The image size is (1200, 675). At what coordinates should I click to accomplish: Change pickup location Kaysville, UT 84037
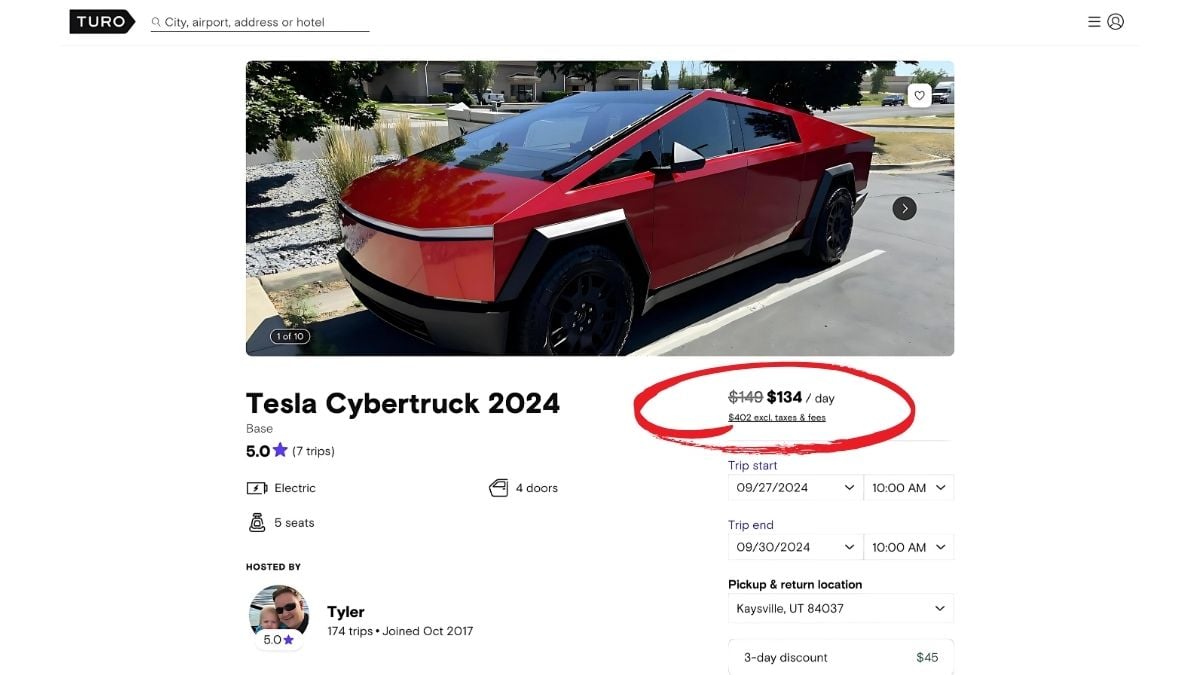[x=840, y=608]
